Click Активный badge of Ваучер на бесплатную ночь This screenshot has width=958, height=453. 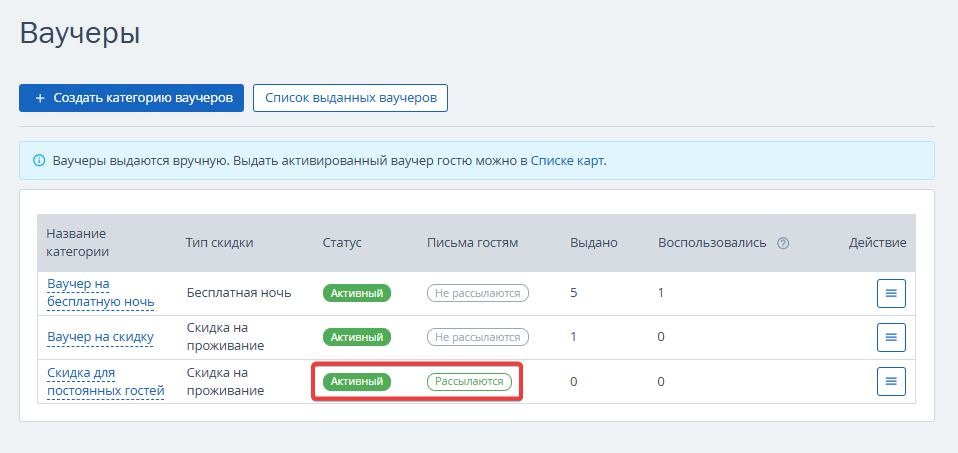point(357,293)
